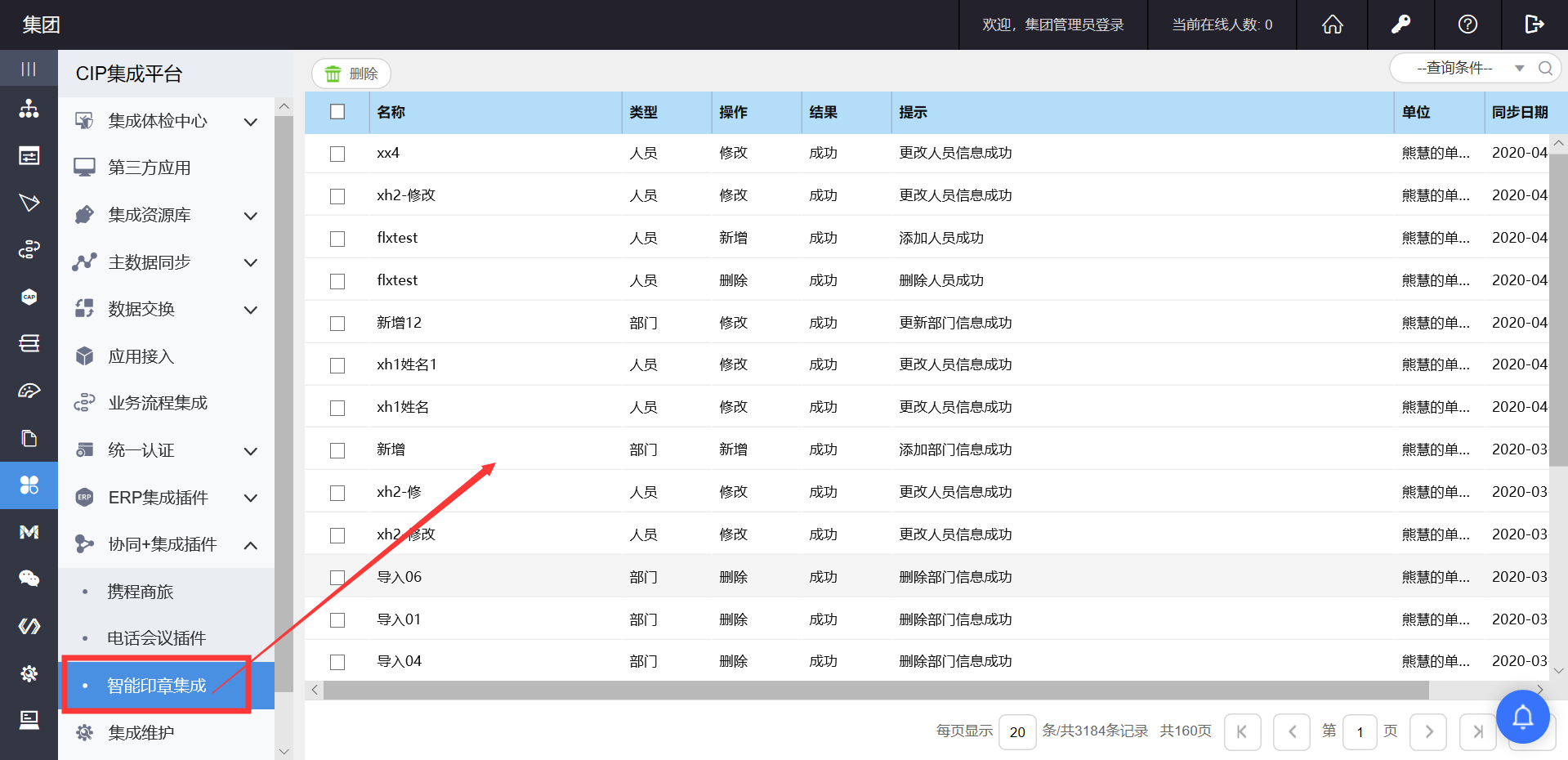1568x760 pixels.
Task: Click the 删除 button
Action: pos(351,74)
